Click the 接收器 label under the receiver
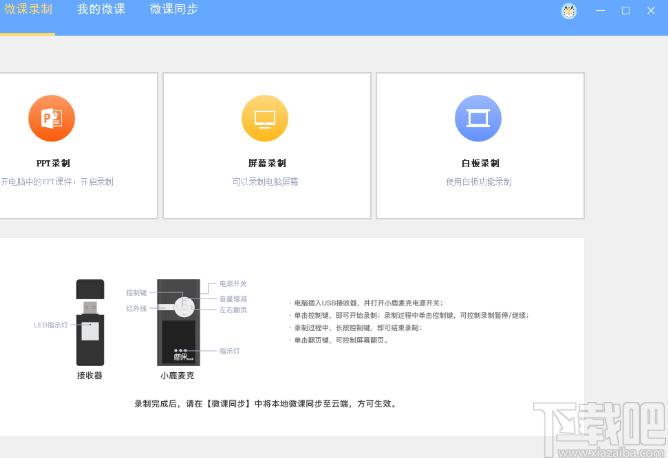This screenshot has width=668, height=458. coord(90,376)
